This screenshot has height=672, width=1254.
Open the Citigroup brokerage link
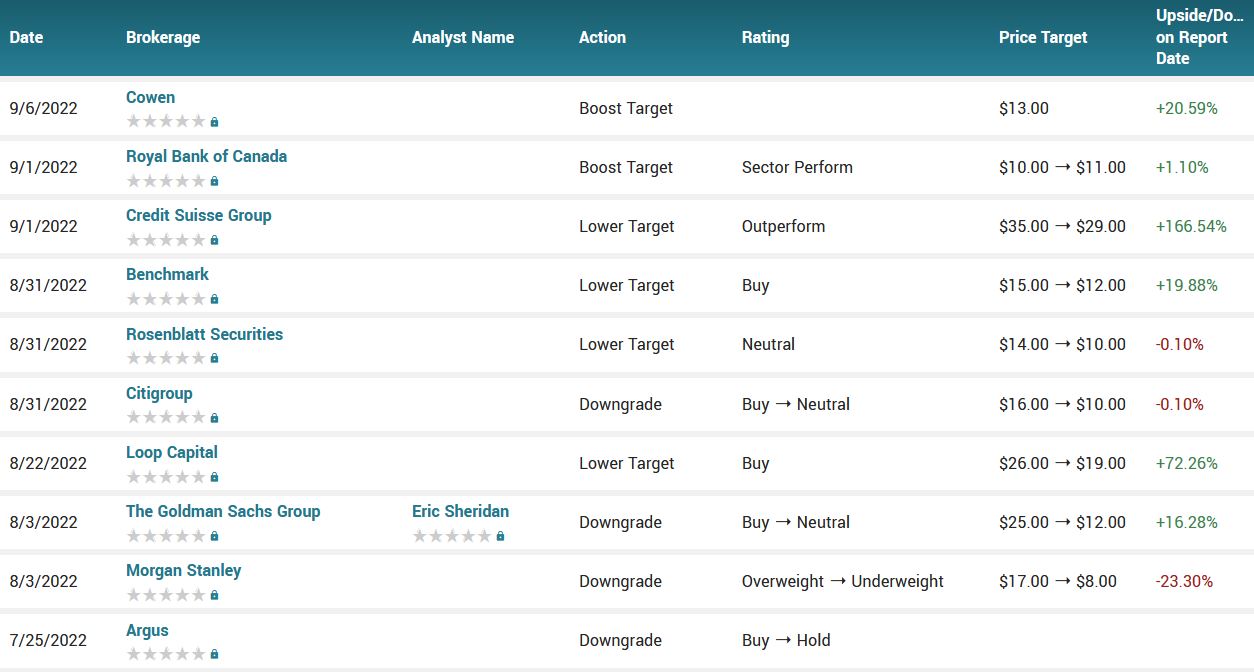pyautogui.click(x=159, y=393)
